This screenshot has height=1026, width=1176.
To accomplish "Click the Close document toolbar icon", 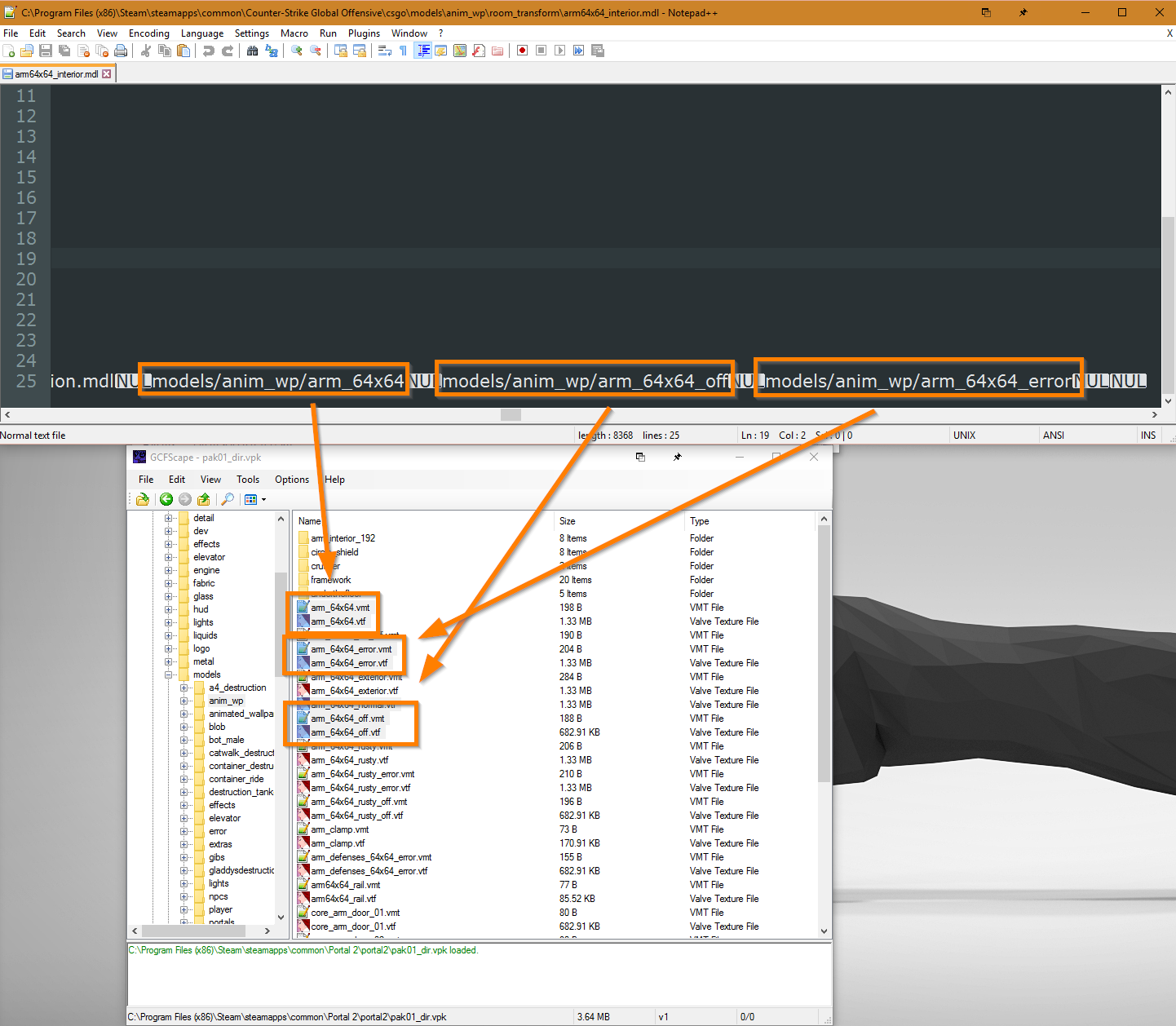I will point(83,51).
